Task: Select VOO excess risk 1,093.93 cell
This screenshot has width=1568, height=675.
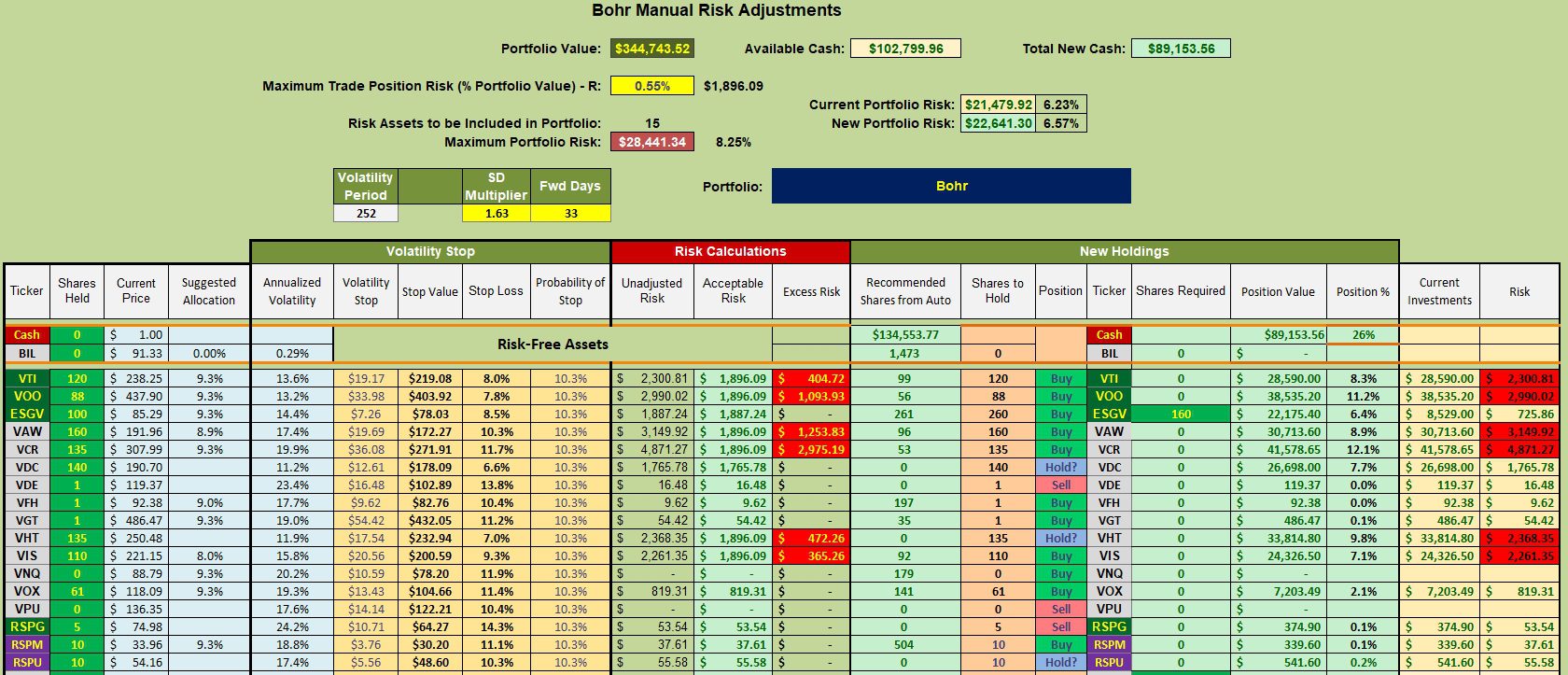Action: tap(811, 396)
